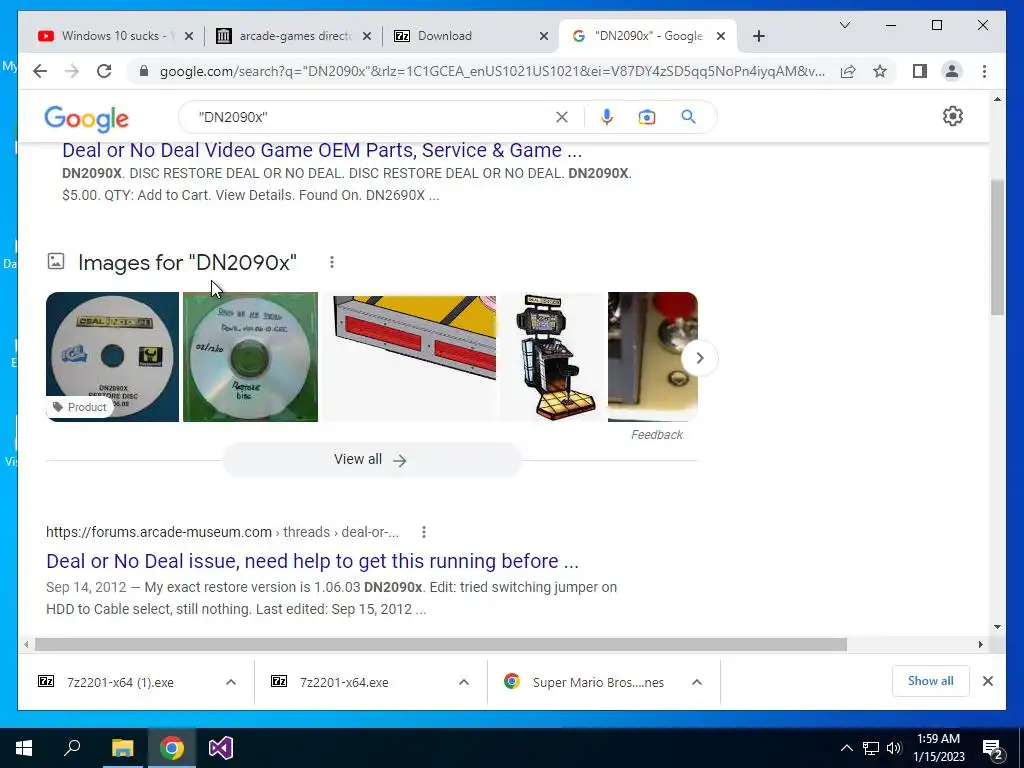
Task: Click the scroll down arrow of page
Action: coord(997,627)
